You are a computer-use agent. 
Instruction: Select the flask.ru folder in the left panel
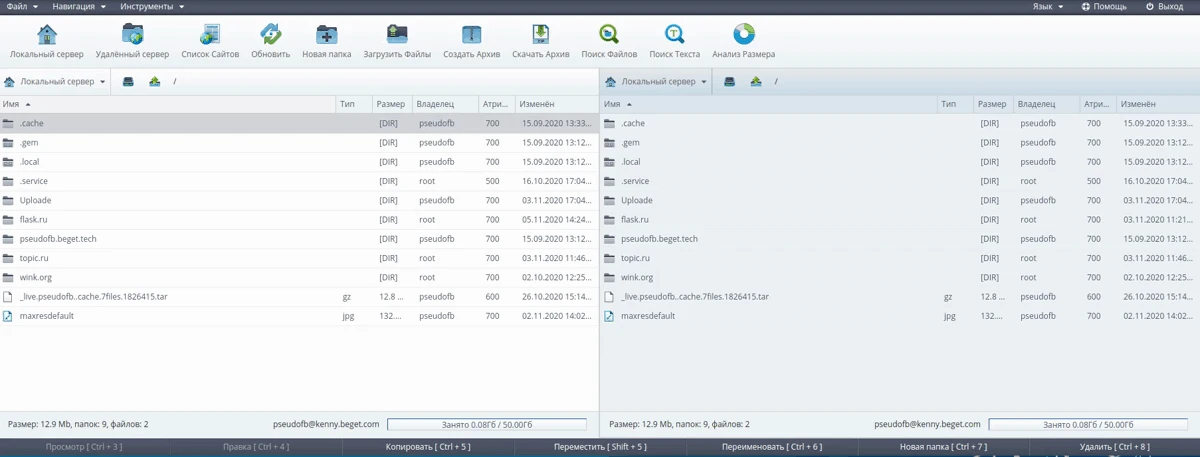34,220
